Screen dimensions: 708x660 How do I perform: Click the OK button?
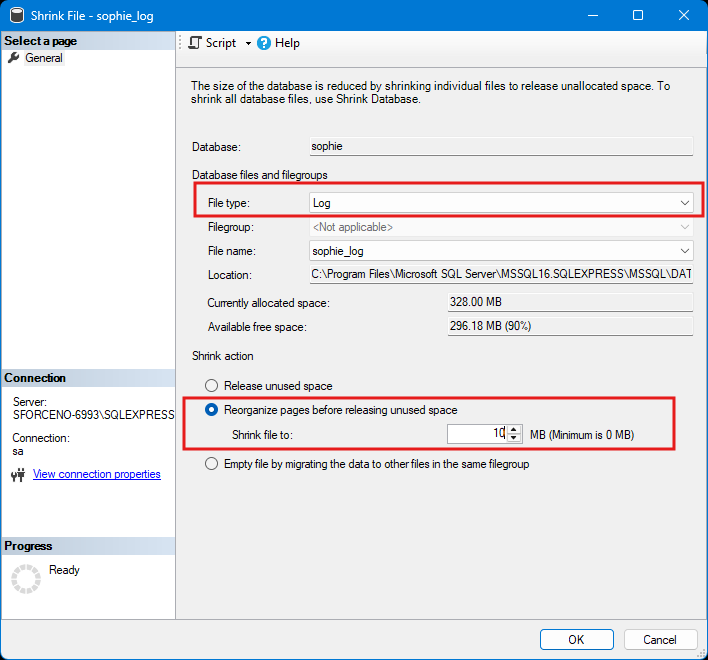(x=576, y=639)
